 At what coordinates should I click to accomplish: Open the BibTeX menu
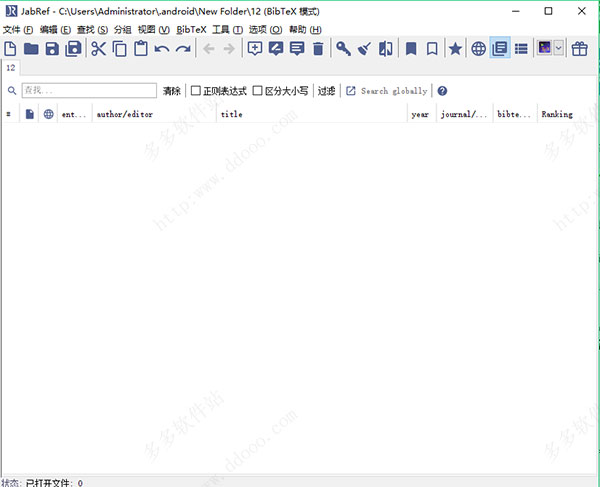tap(191, 29)
